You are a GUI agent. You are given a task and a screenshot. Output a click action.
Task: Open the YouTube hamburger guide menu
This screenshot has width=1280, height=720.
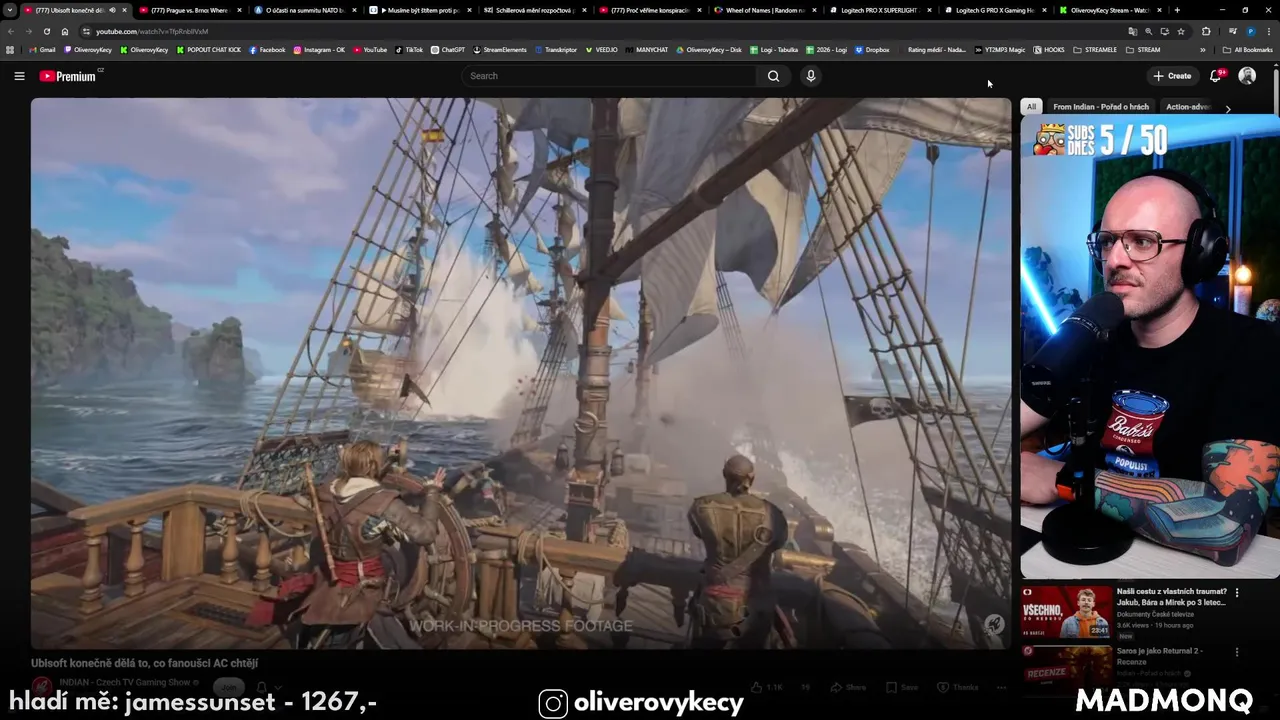click(19, 76)
